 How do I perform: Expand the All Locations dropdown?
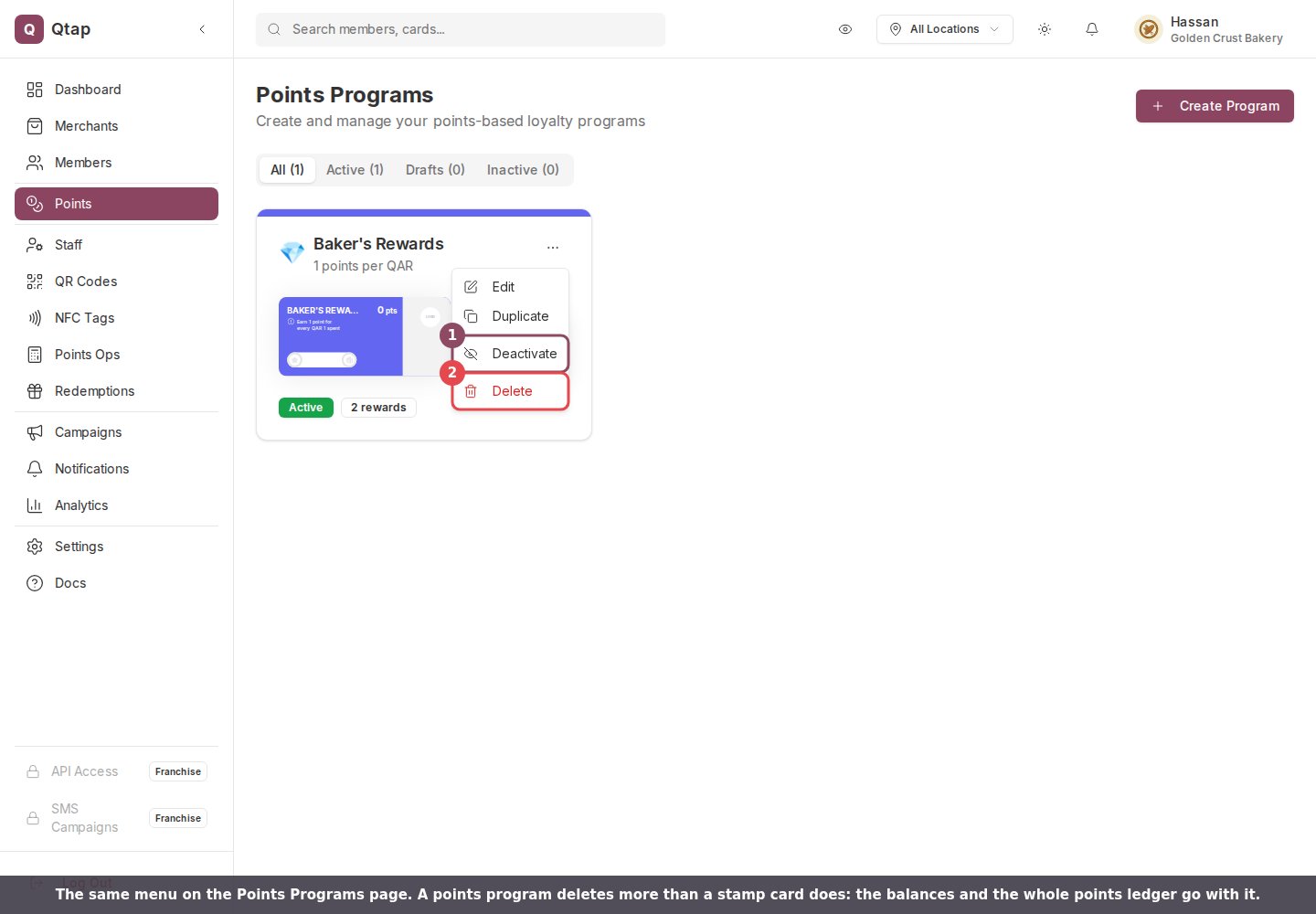[x=944, y=29]
